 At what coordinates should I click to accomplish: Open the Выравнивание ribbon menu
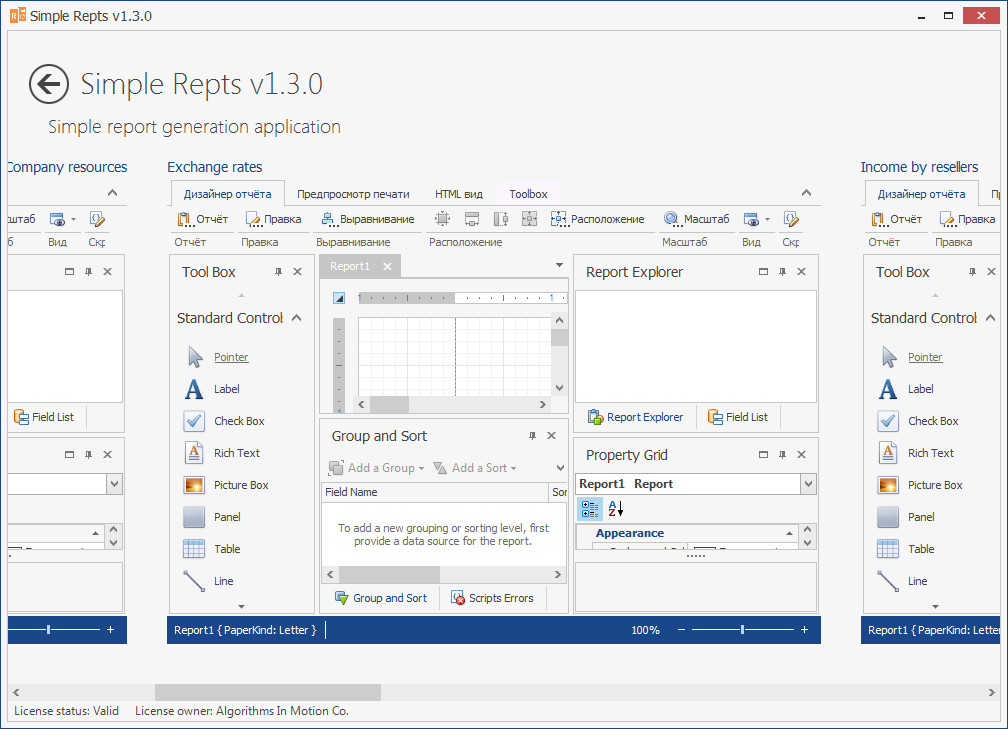(368, 219)
